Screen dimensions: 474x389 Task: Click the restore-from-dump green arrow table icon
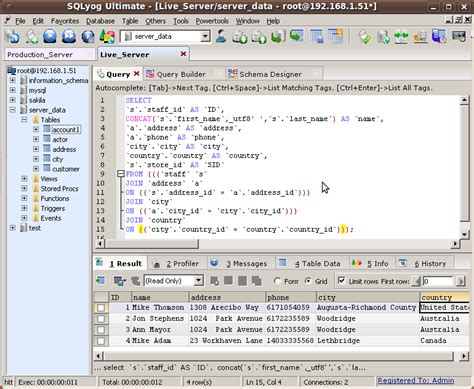[x=297, y=36]
